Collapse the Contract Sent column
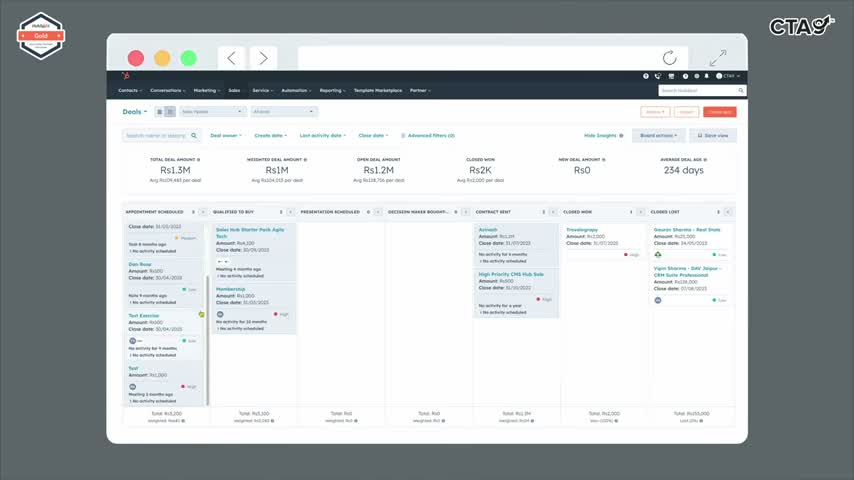854x480 pixels. tap(553, 212)
